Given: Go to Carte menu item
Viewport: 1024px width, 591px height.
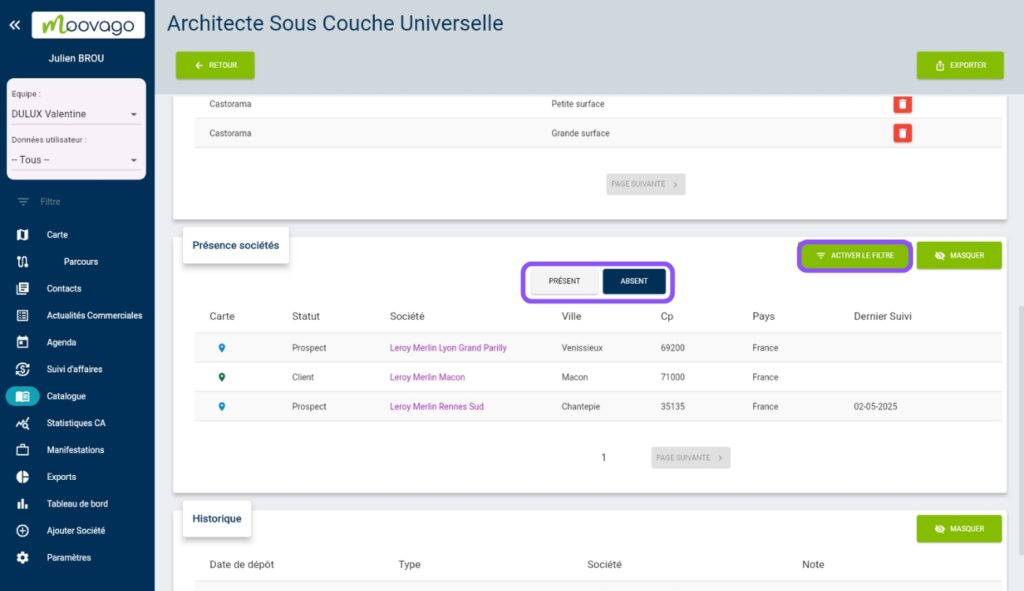Looking at the screenshot, I should [x=57, y=234].
